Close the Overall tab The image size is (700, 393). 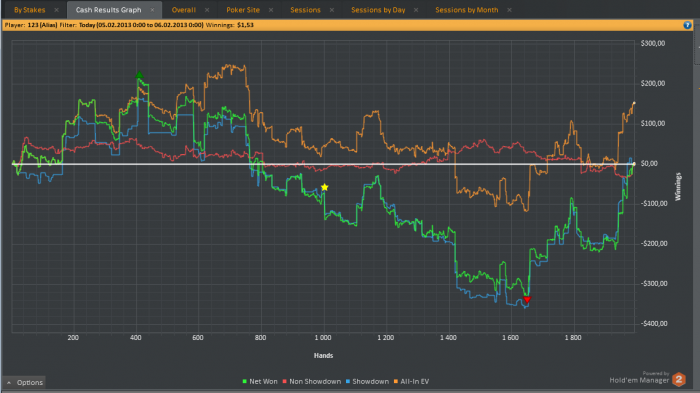point(207,10)
